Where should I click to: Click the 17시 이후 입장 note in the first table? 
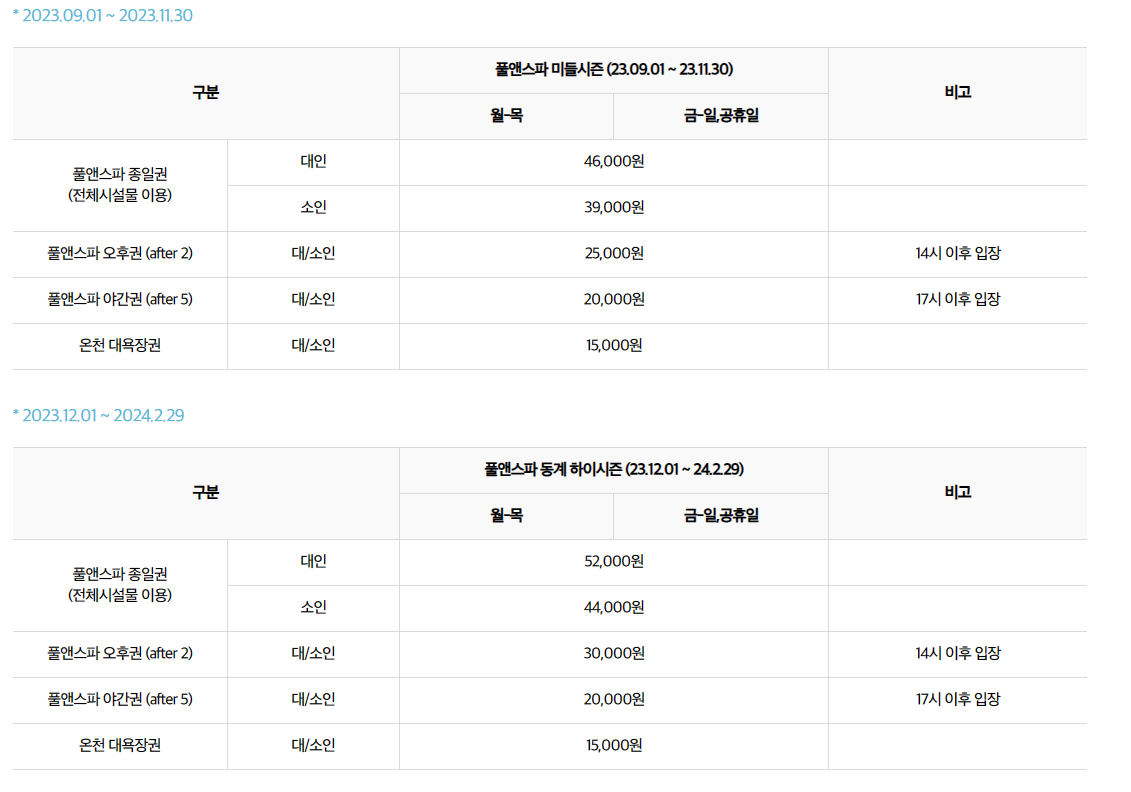click(958, 300)
